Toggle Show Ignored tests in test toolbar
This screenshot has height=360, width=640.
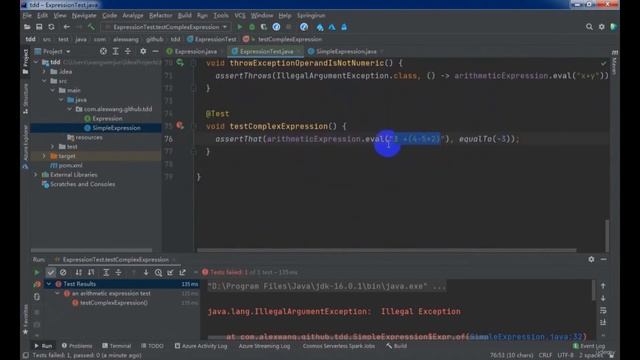pos(63,272)
